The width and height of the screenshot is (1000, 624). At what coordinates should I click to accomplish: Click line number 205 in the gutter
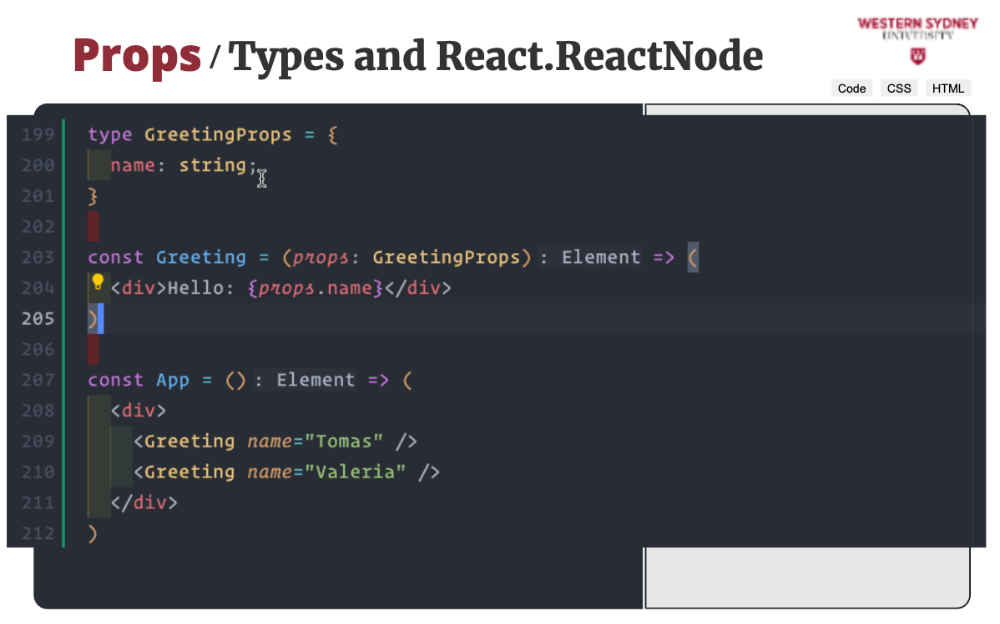(x=38, y=319)
